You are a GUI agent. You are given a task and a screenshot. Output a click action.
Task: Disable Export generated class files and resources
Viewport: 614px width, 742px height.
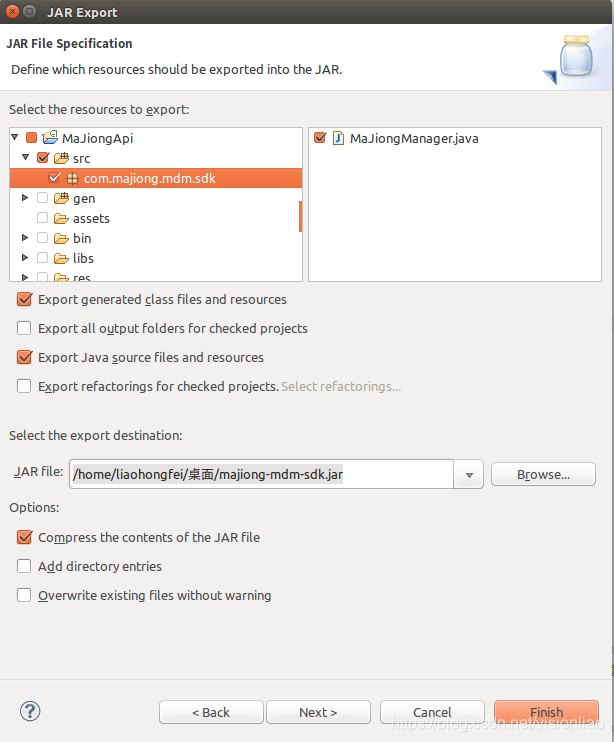click(24, 299)
